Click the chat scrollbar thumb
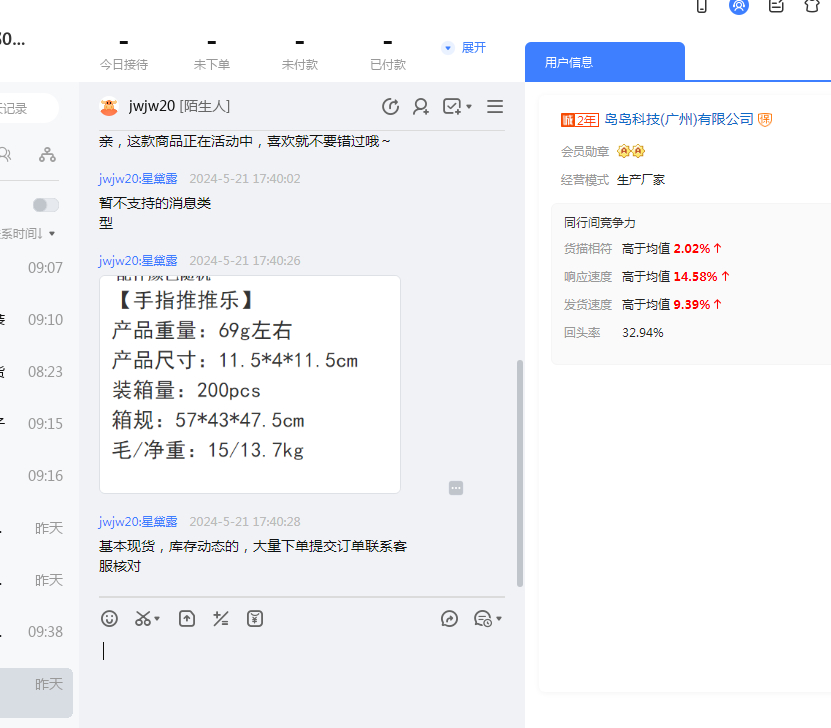Viewport: 831px width, 728px height. pyautogui.click(x=518, y=470)
